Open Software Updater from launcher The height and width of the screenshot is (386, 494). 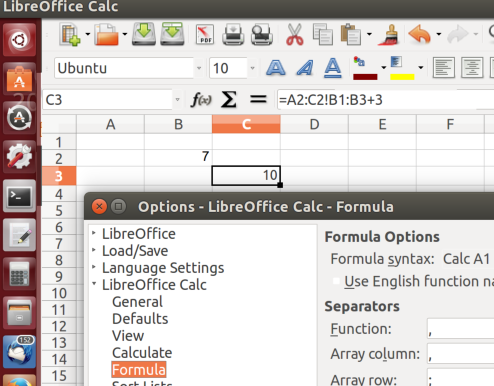click(19, 118)
